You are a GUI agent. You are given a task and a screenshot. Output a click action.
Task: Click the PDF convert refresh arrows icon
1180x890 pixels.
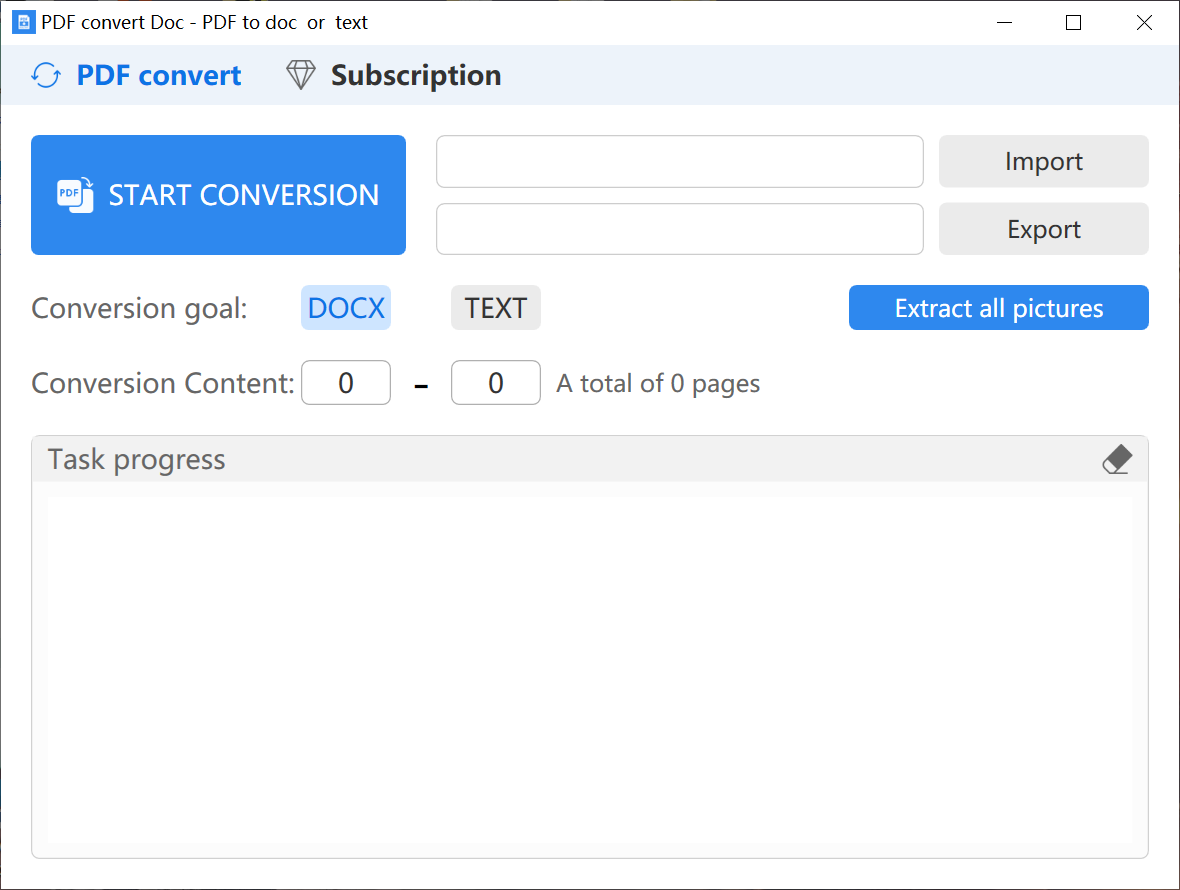(46, 76)
